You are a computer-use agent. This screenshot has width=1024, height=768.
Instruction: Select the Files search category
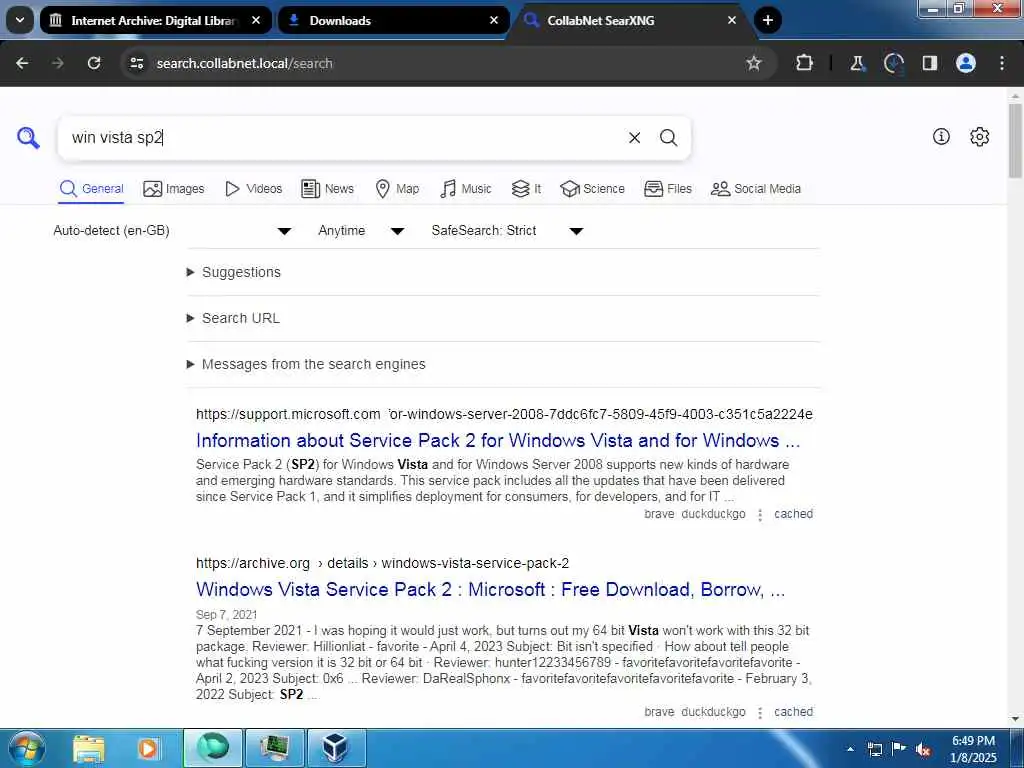pyautogui.click(x=667, y=189)
